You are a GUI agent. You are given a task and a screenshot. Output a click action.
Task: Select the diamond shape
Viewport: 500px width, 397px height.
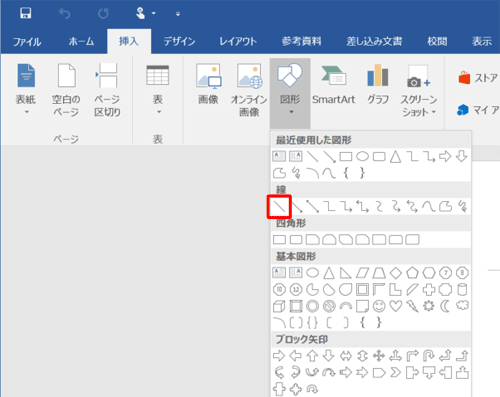tap(396, 273)
